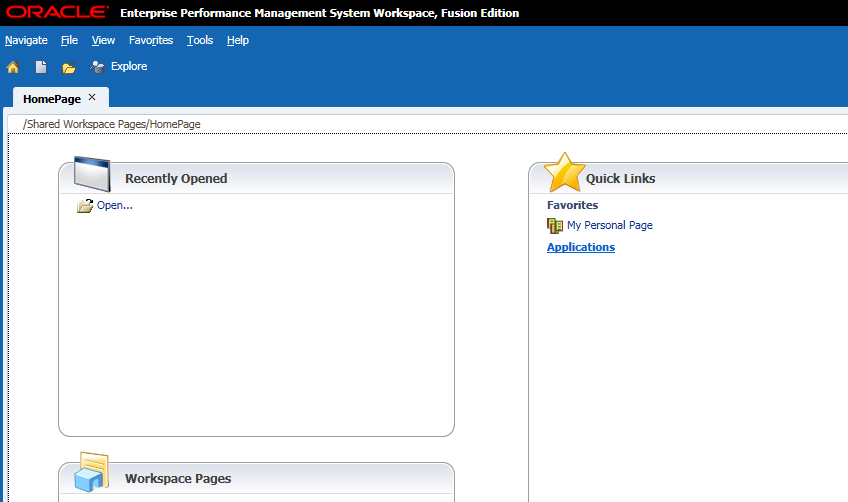Open the Help menu
The height and width of the screenshot is (502, 848).
click(238, 40)
